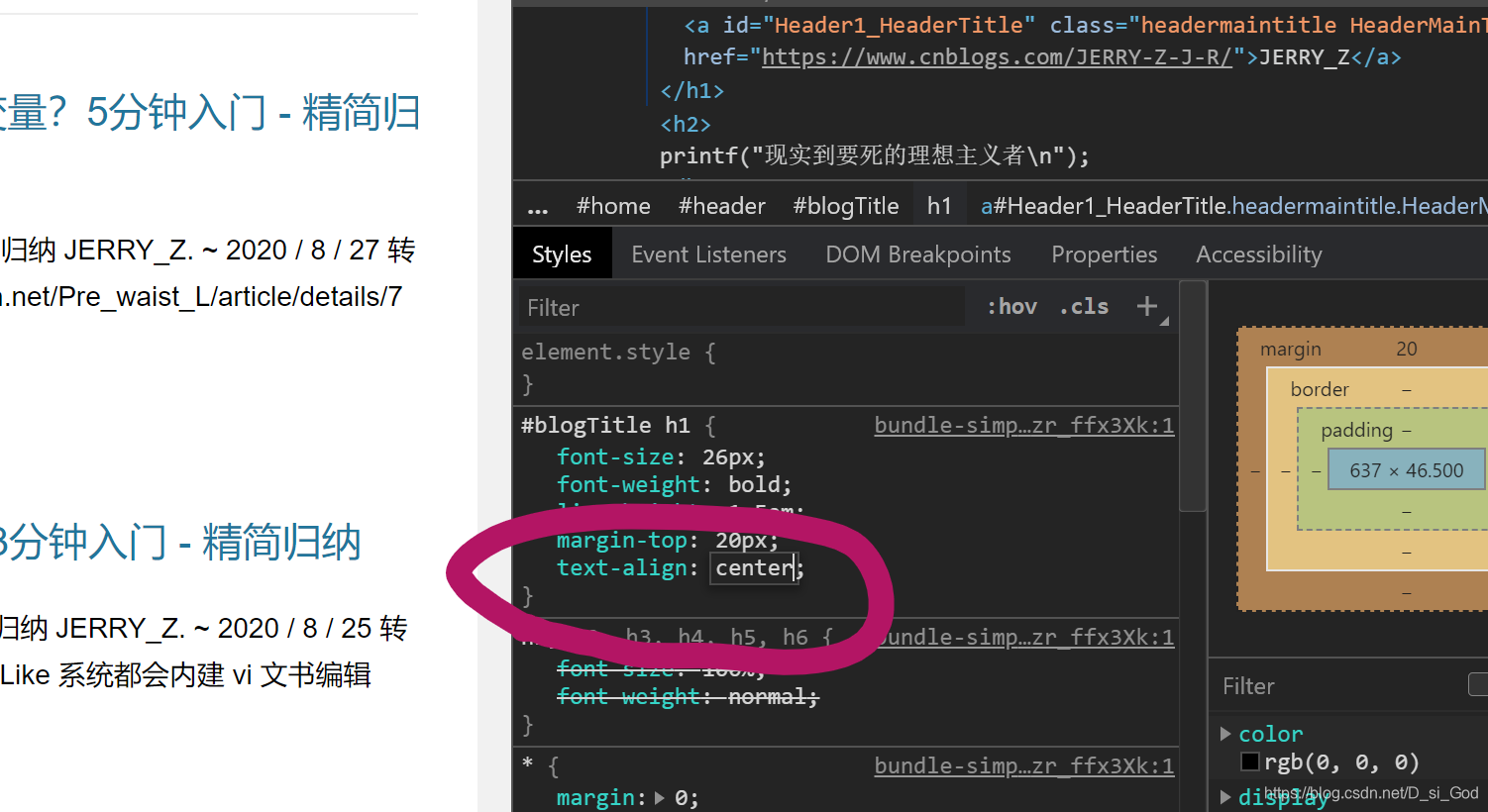Expand the margin shorthand triangle
The height and width of the screenshot is (812, 1488).
pos(660,798)
